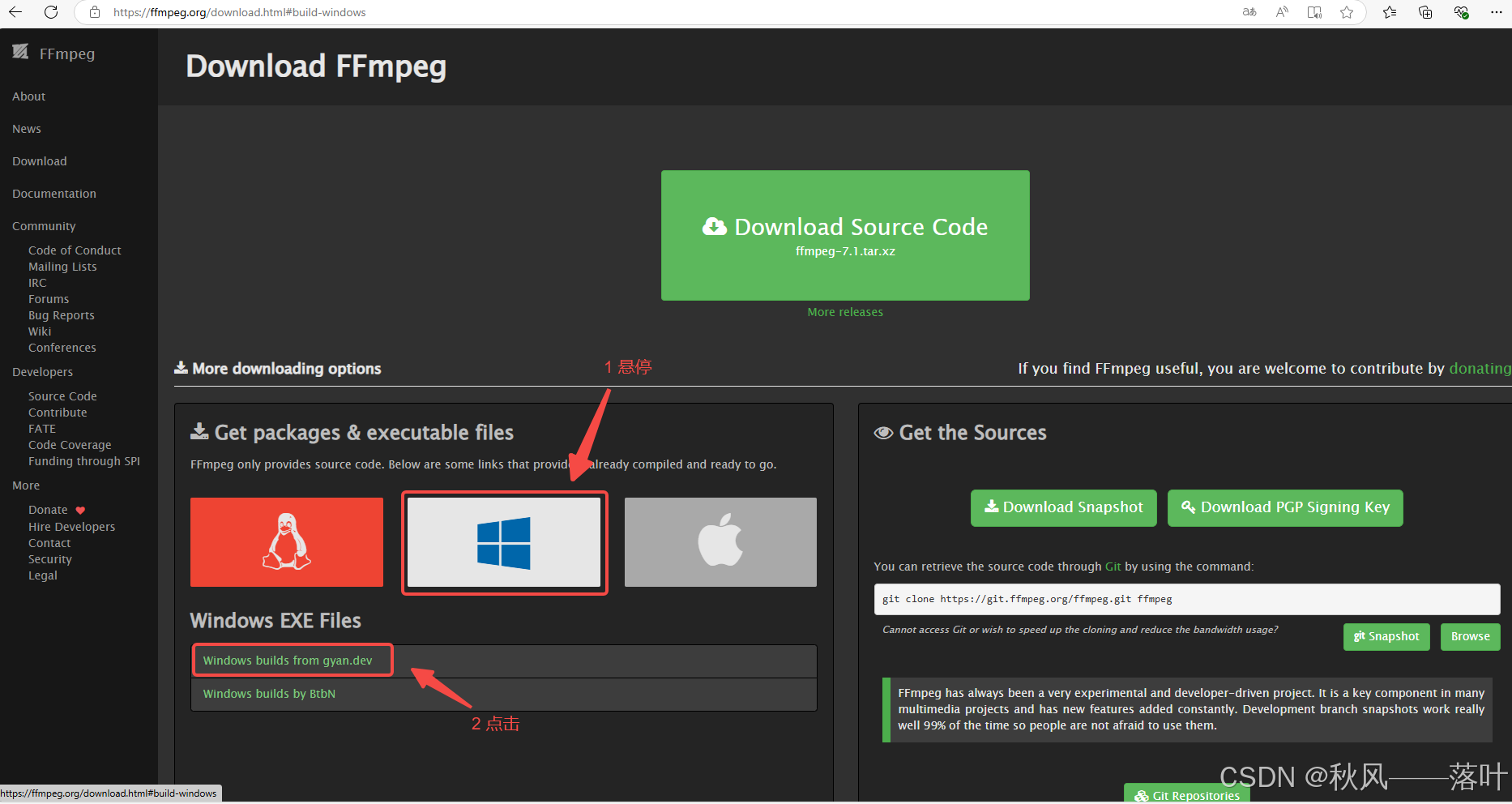Image resolution: width=1512 pixels, height=804 pixels.
Task: Open the Legal link
Action: tap(43, 575)
